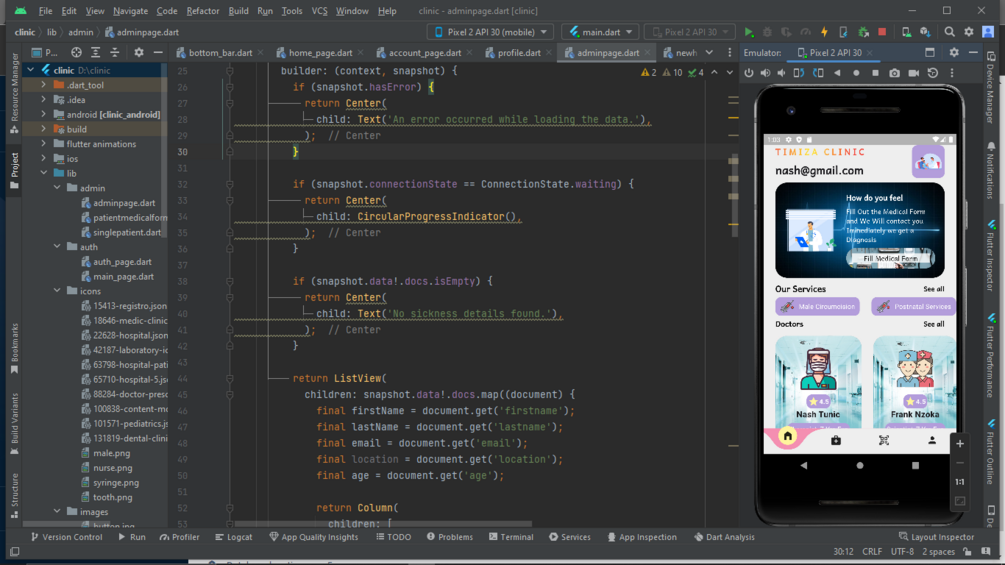Screen dimensions: 1005x565
Task: Rotate emulator left icon
Action: [799, 73]
